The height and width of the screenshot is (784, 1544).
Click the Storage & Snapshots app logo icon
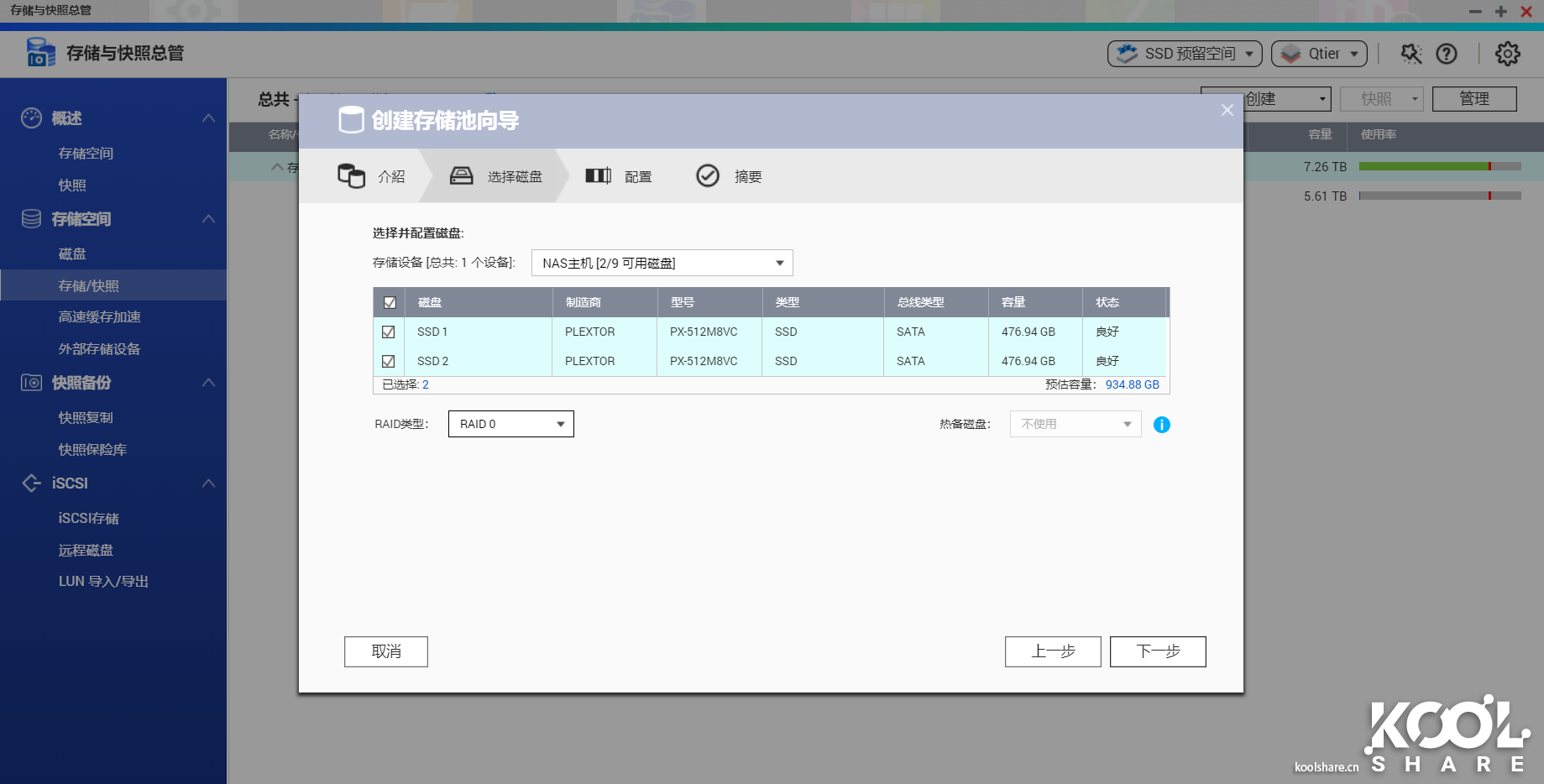click(x=40, y=53)
